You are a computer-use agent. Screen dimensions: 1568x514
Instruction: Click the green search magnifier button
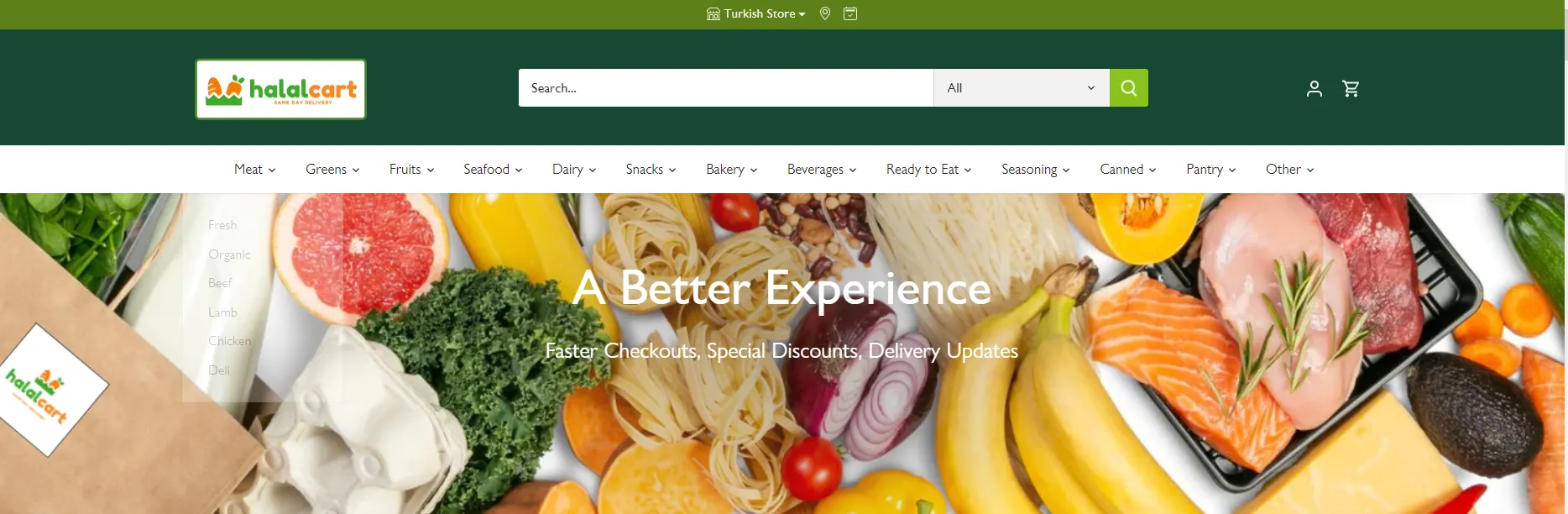pos(1128,87)
